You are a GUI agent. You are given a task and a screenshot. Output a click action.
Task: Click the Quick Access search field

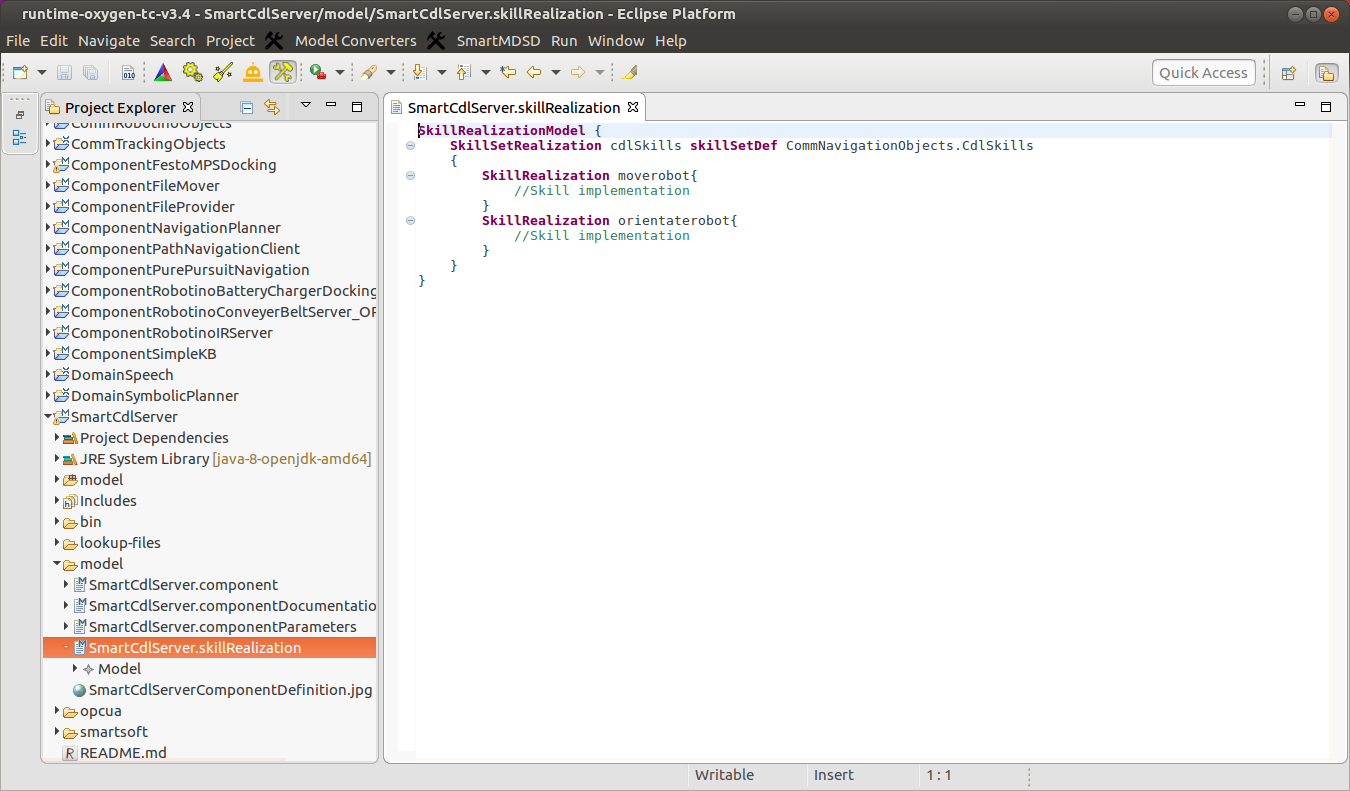pos(1203,72)
